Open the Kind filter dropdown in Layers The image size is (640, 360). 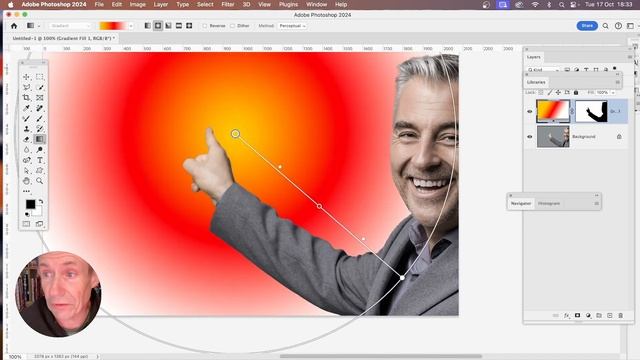point(543,70)
